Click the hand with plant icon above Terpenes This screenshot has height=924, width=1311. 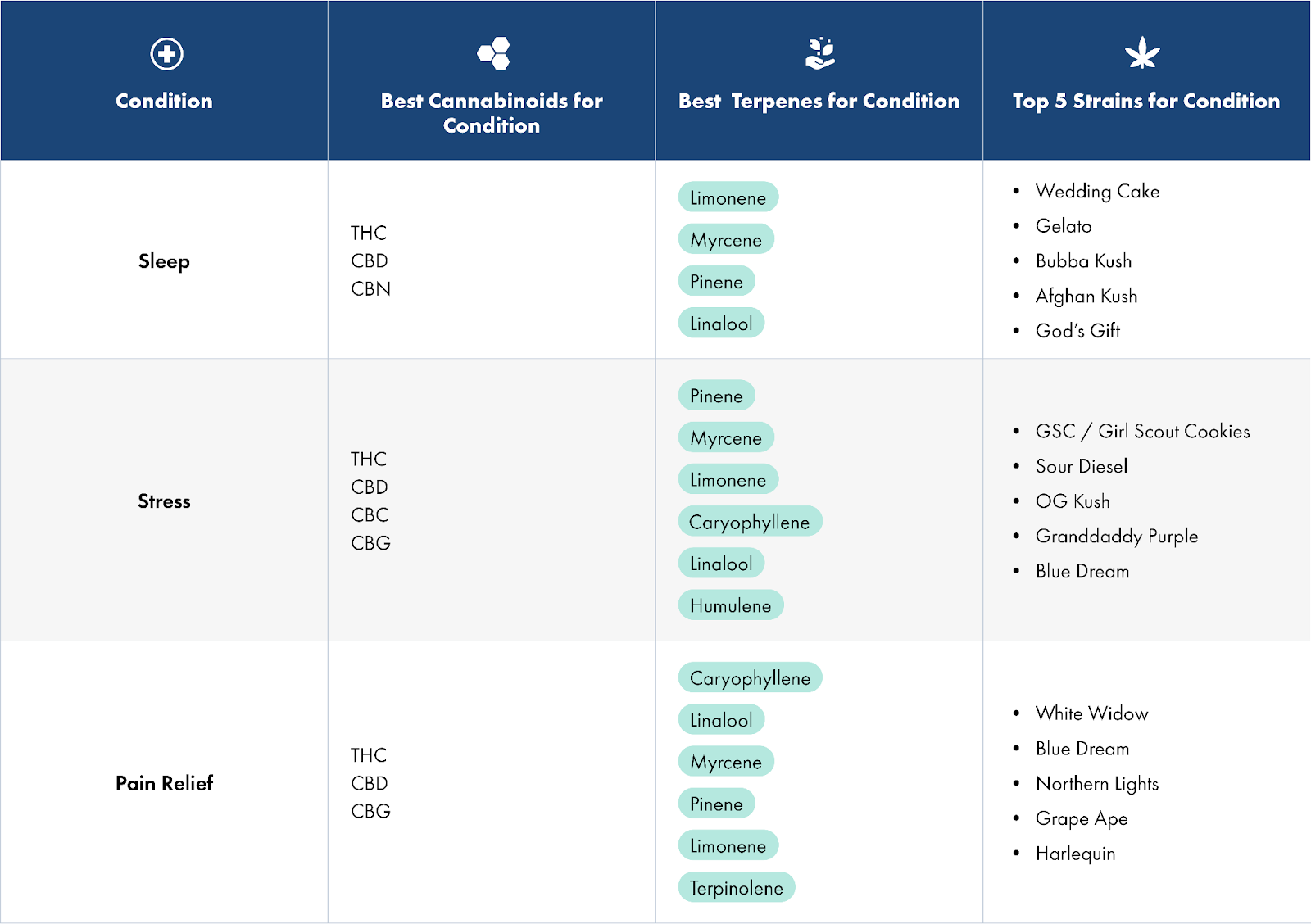(820, 53)
